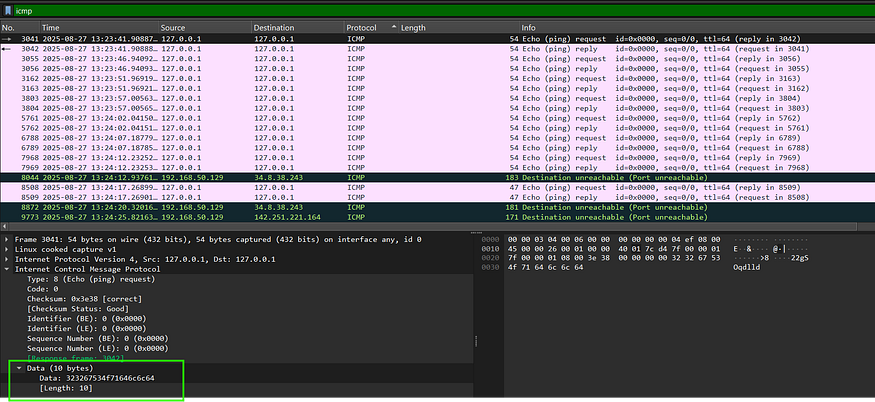Select packet row 6789
The width and height of the screenshot is (875, 402).
(x=438, y=148)
